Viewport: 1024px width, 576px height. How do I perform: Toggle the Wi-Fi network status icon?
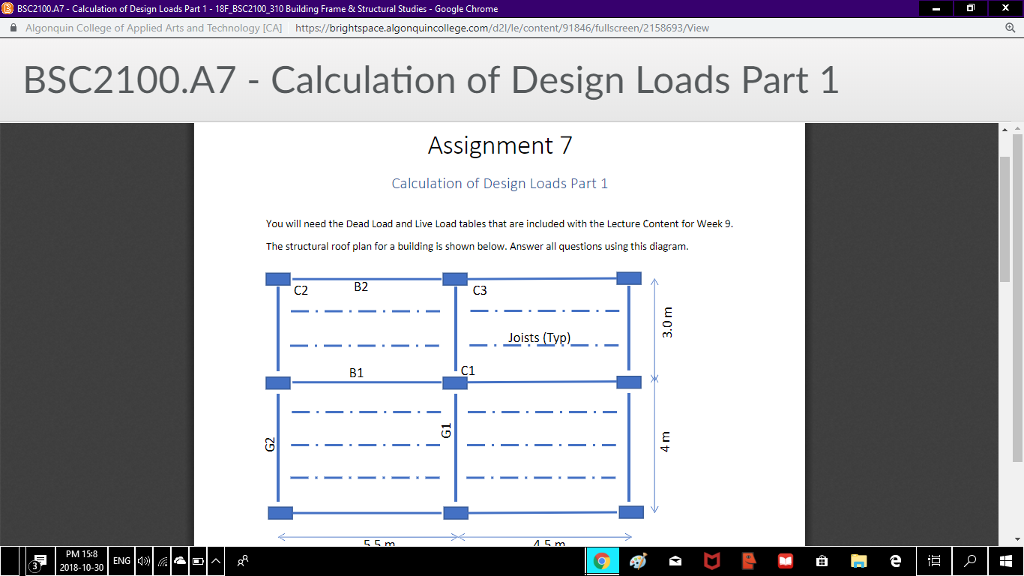[x=162, y=561]
